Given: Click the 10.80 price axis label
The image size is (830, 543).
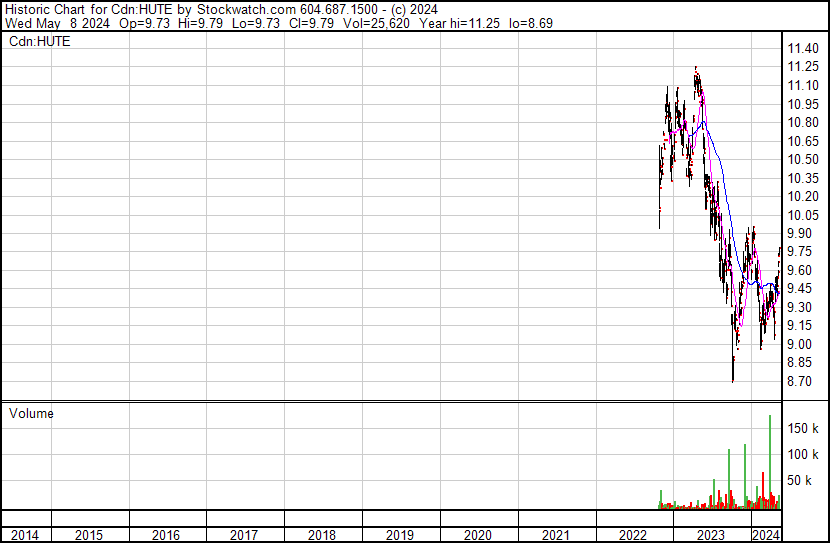Looking at the screenshot, I should [x=803, y=123].
